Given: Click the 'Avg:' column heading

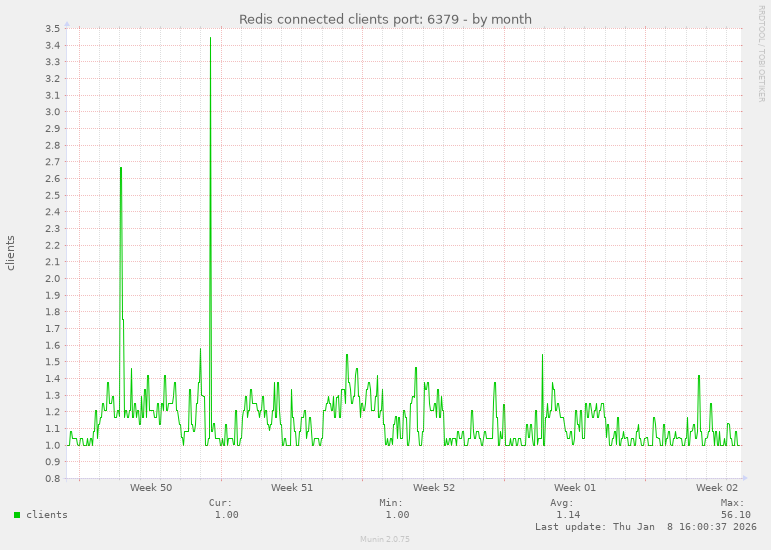Looking at the screenshot, I should [x=562, y=503].
